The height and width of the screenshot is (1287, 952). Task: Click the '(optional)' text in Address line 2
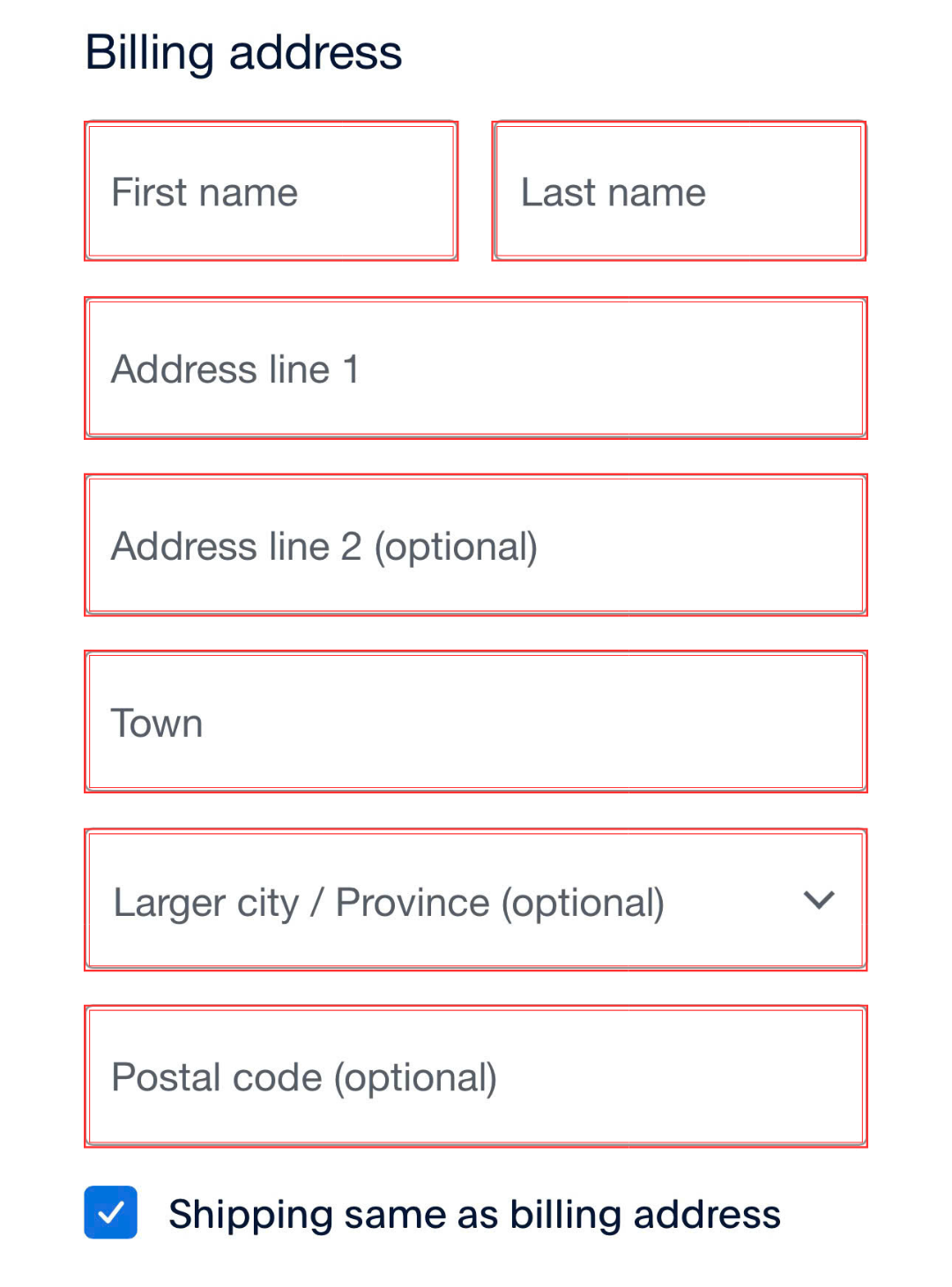[x=456, y=547]
